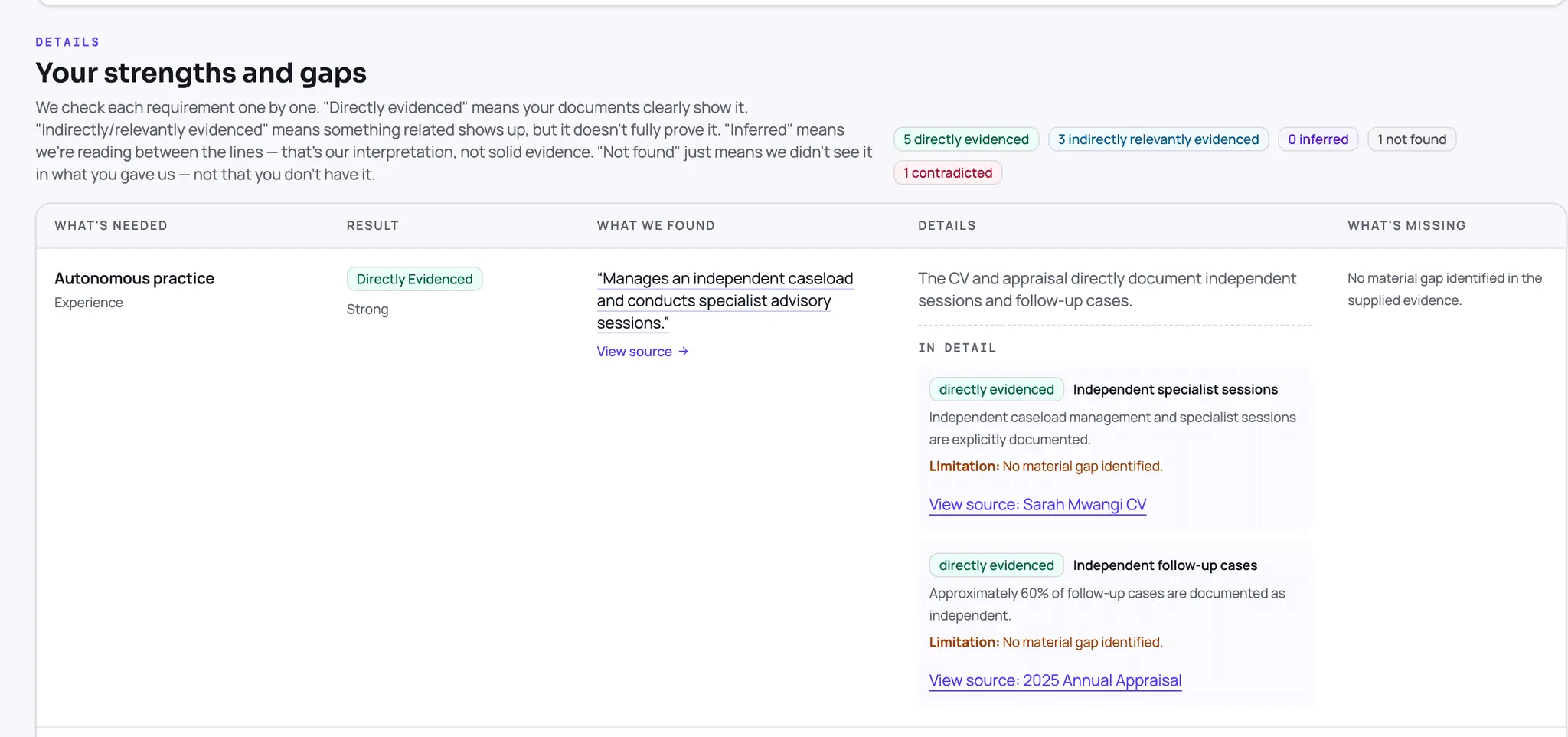Select the 0 inferred chip
The height and width of the screenshot is (737, 1568).
[x=1318, y=139]
